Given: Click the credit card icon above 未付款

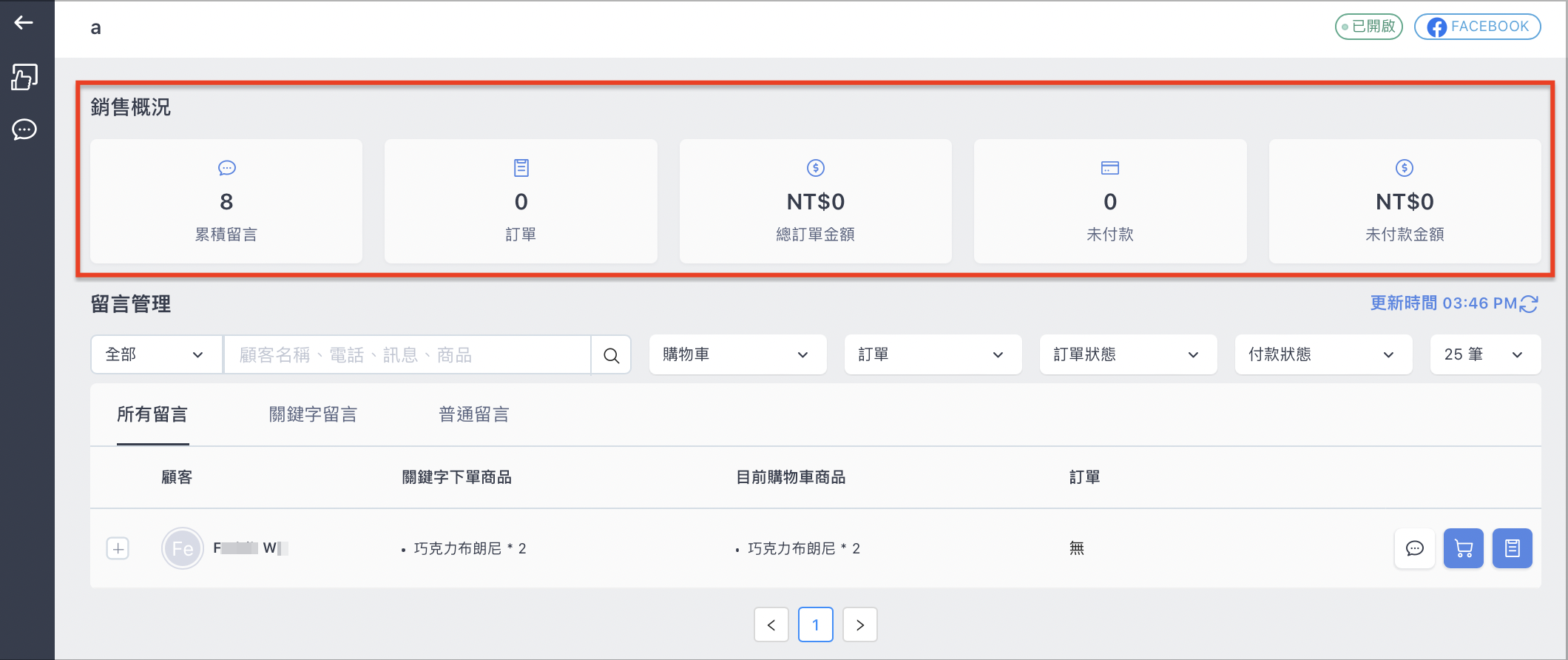Looking at the screenshot, I should (1110, 168).
